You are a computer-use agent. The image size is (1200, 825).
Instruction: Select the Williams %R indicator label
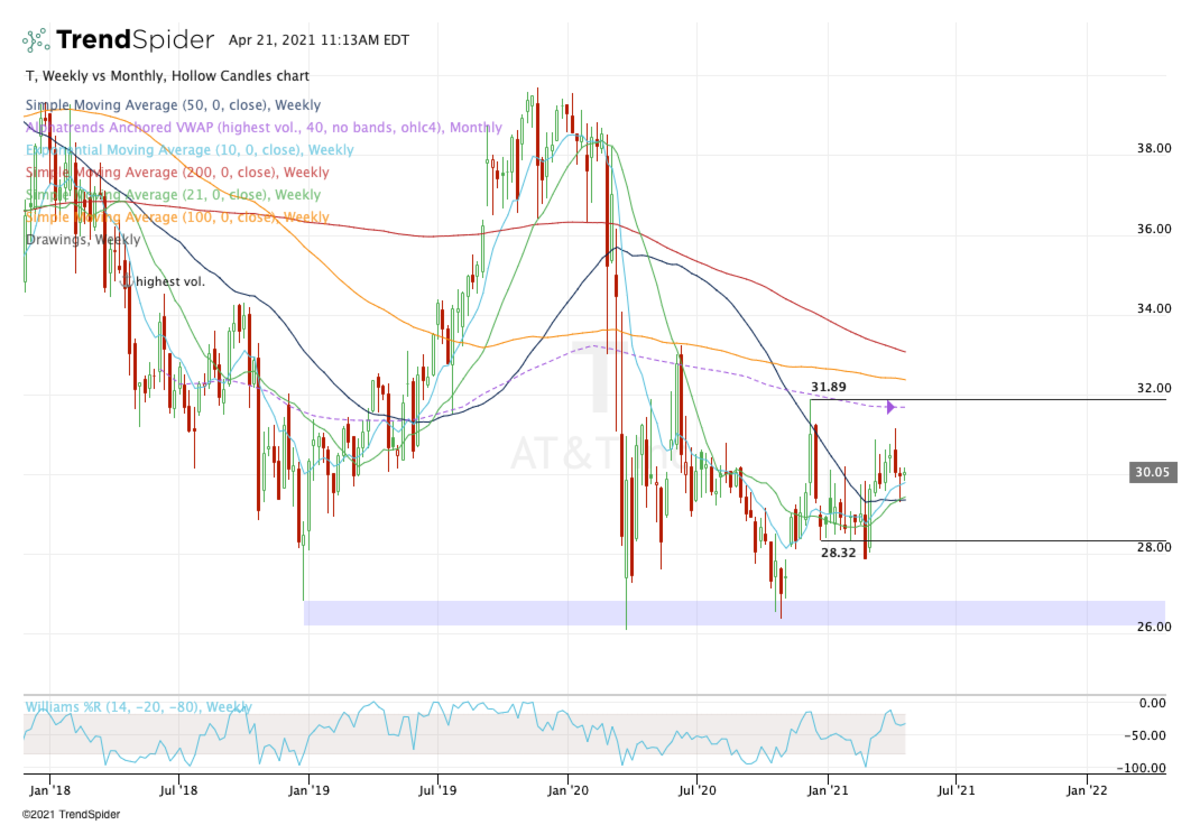[x=138, y=707]
